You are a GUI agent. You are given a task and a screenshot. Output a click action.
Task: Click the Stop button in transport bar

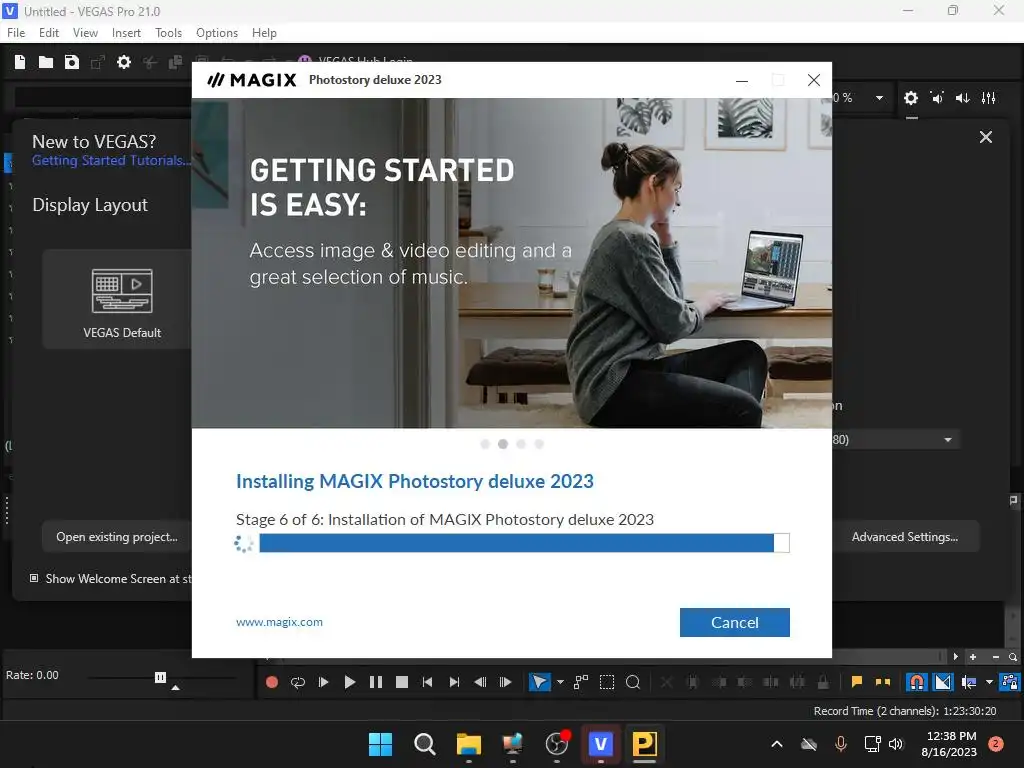click(402, 682)
